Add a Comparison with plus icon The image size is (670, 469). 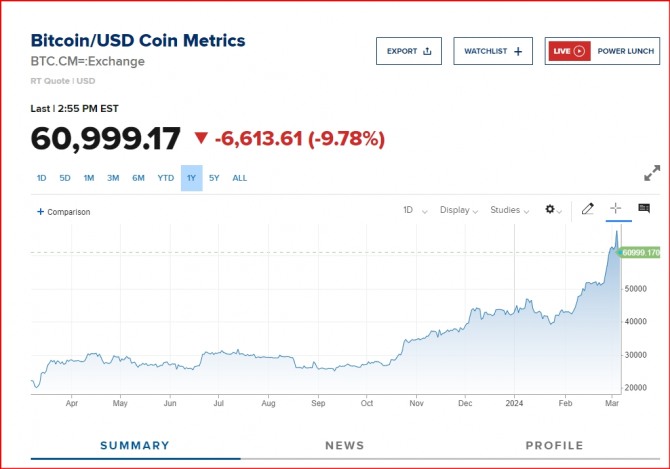[63, 212]
